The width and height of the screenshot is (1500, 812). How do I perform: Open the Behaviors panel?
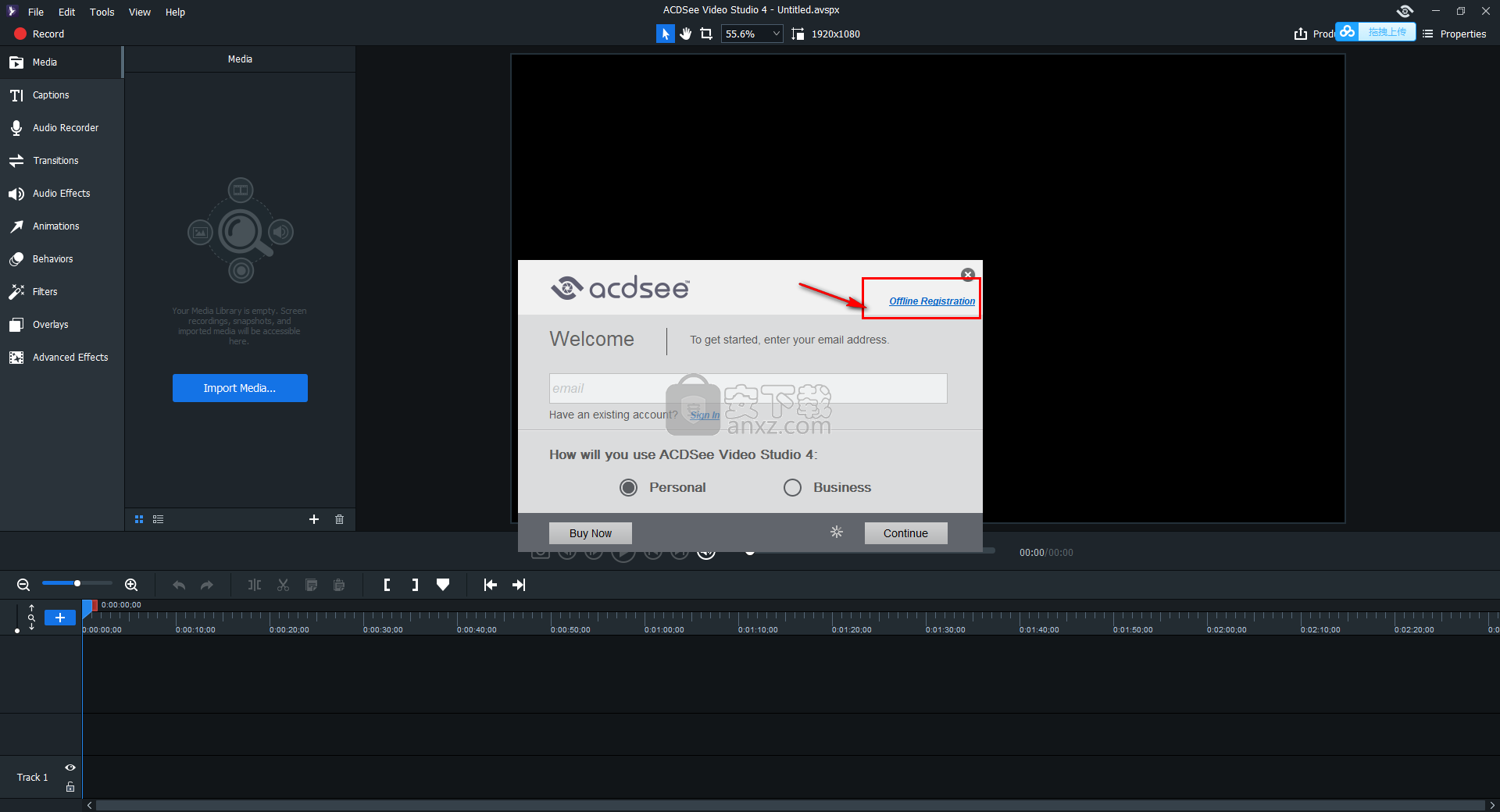61,259
